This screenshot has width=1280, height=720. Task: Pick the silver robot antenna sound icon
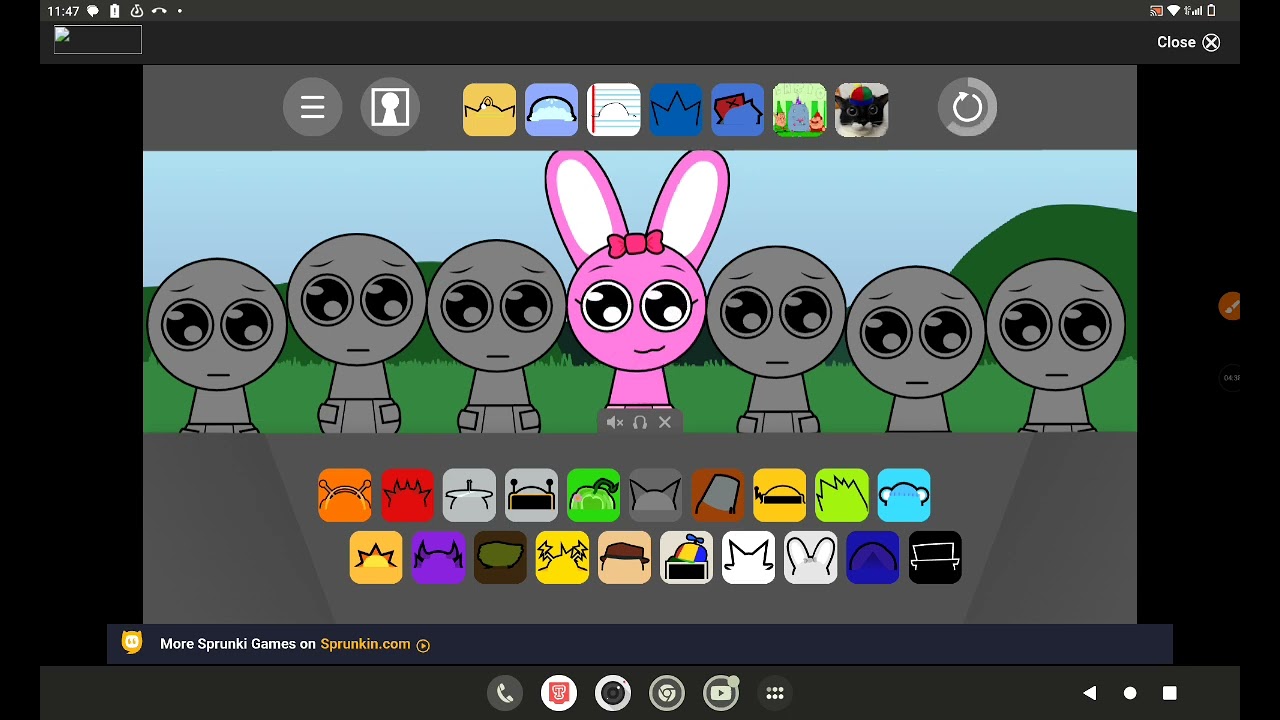click(x=531, y=495)
